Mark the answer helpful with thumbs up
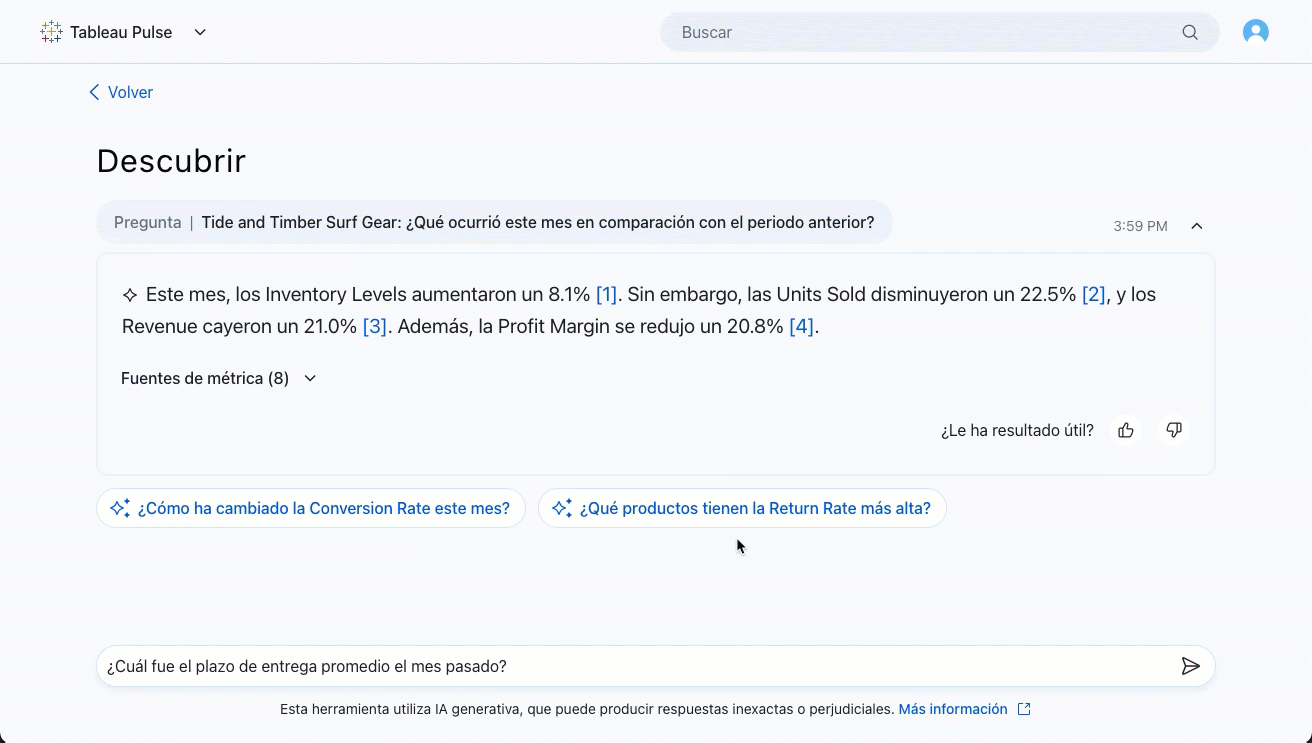The image size is (1312, 743). point(1126,430)
